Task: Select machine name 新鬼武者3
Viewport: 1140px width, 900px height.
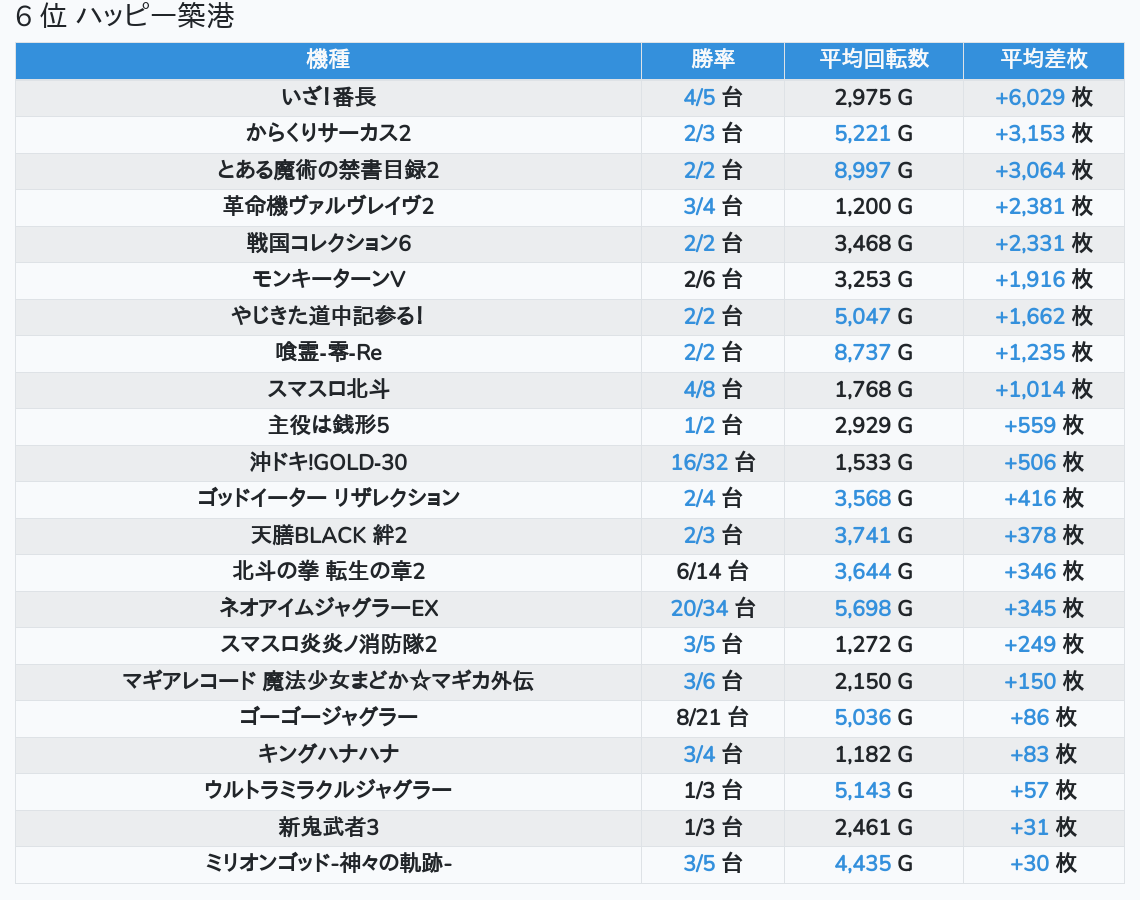Action: pyautogui.click(x=328, y=827)
